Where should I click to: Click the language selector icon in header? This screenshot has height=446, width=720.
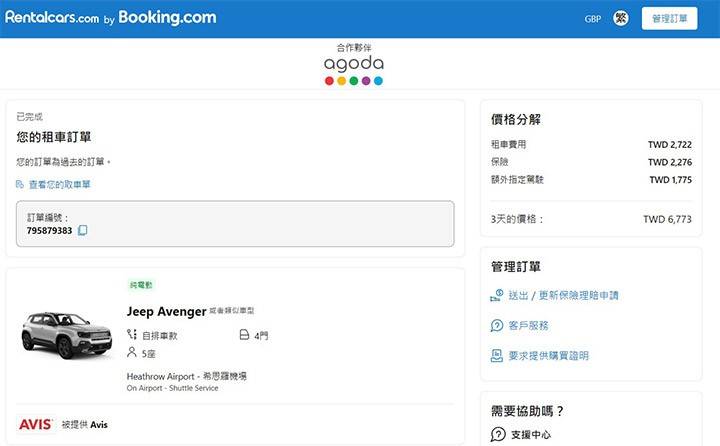click(x=620, y=19)
